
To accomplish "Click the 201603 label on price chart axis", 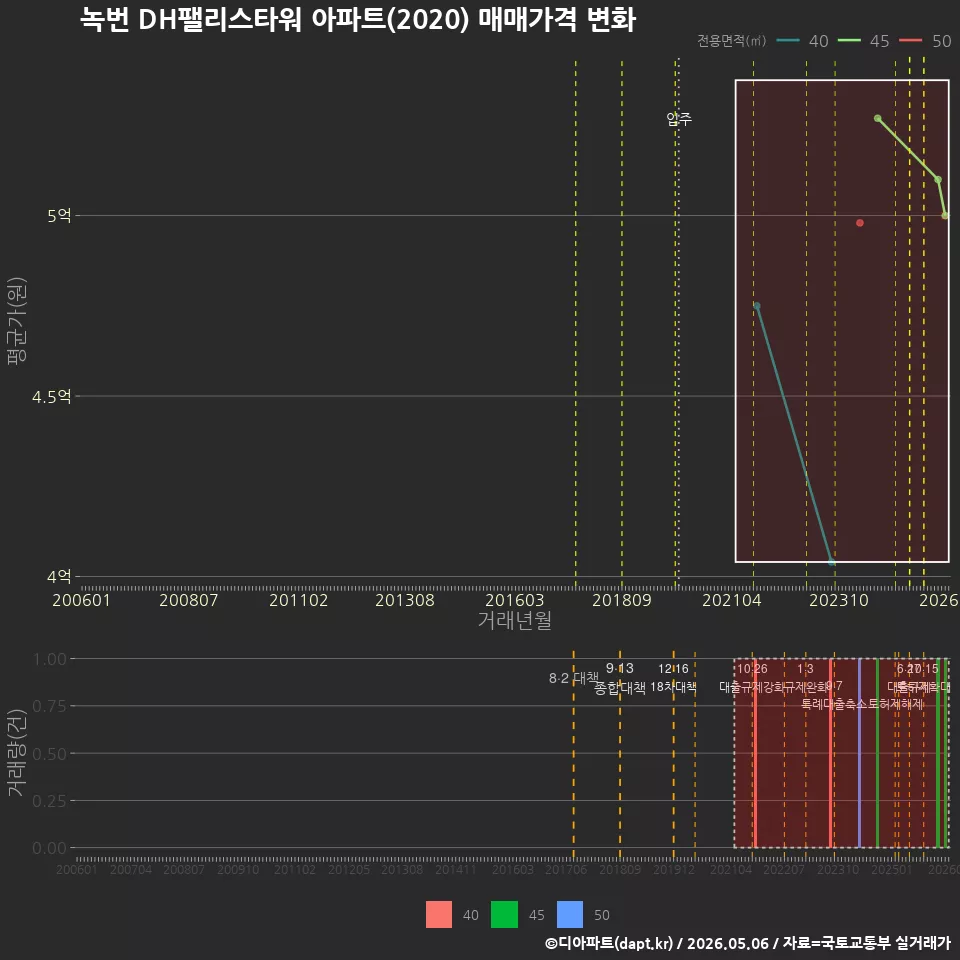I will point(514,600).
